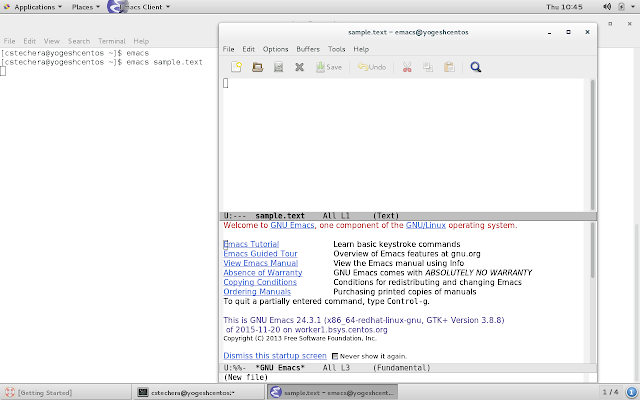Click the terminal scrollbar on the right edge
Viewport: 640px width, 400px height.
pos(637,303)
